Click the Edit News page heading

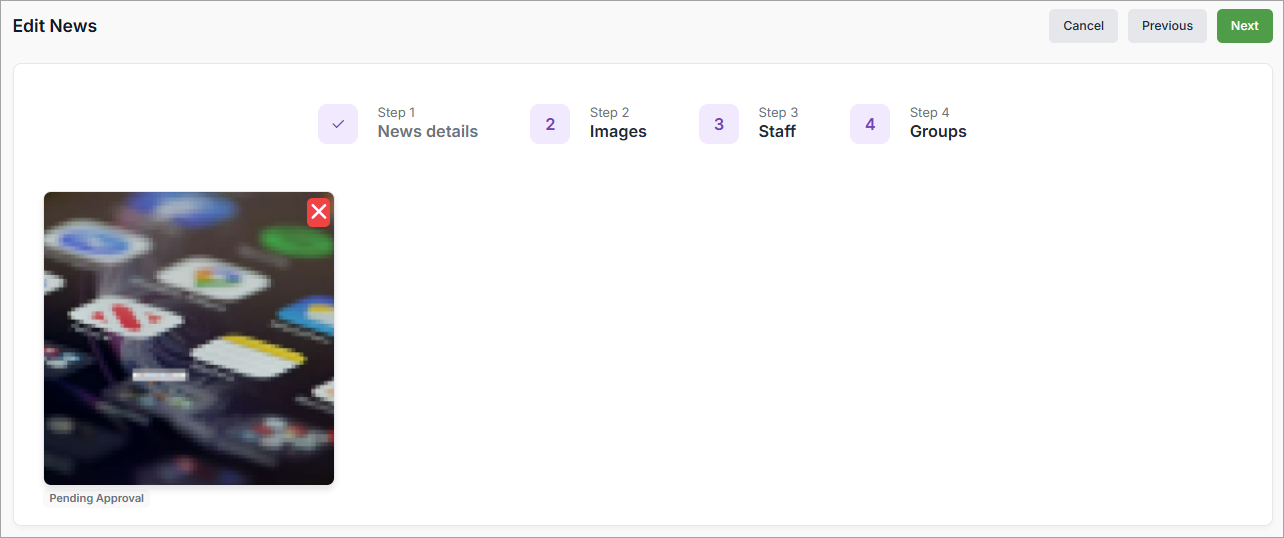55,26
